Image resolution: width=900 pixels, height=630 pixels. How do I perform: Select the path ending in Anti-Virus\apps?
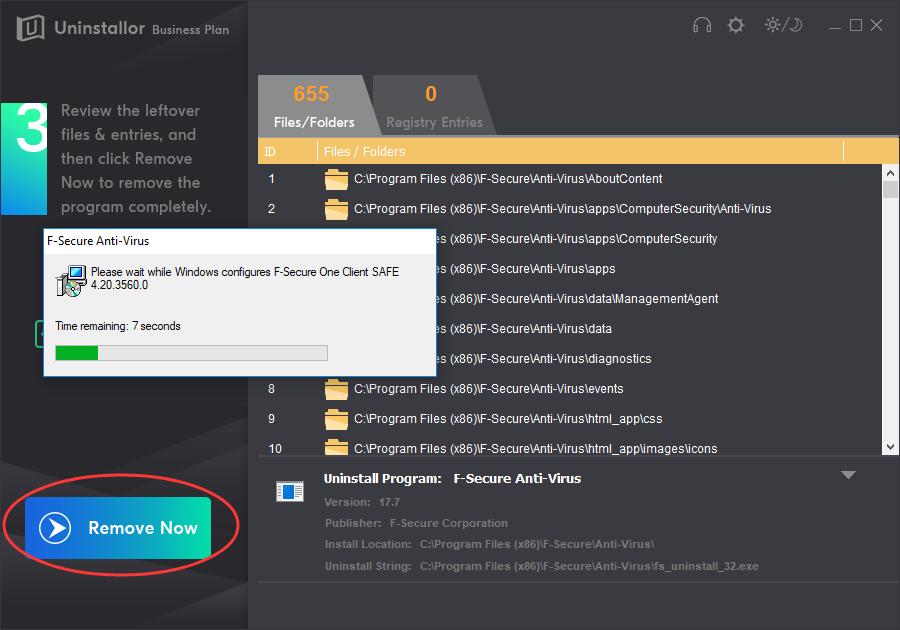click(526, 269)
